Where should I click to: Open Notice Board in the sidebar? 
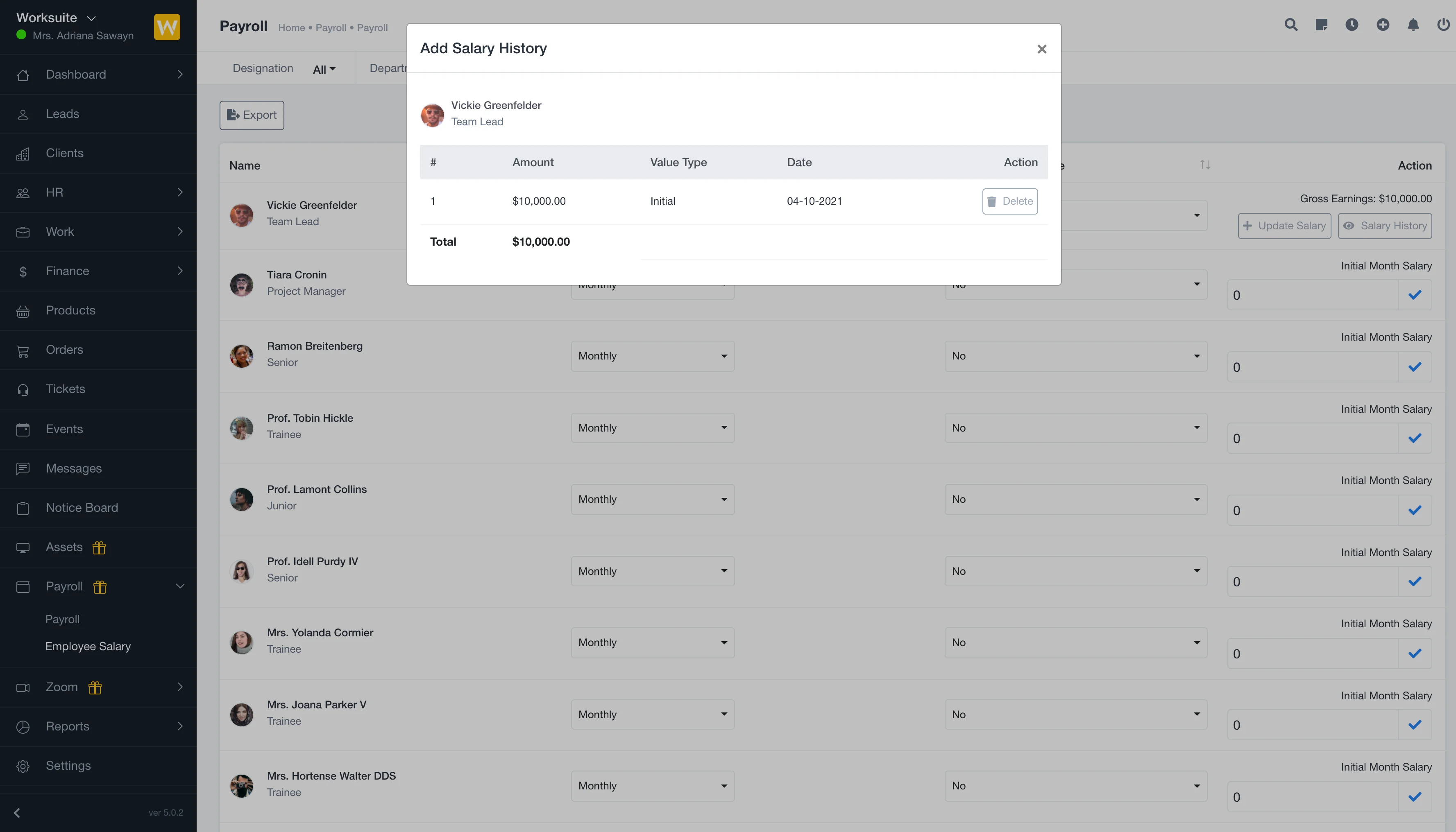coord(82,507)
